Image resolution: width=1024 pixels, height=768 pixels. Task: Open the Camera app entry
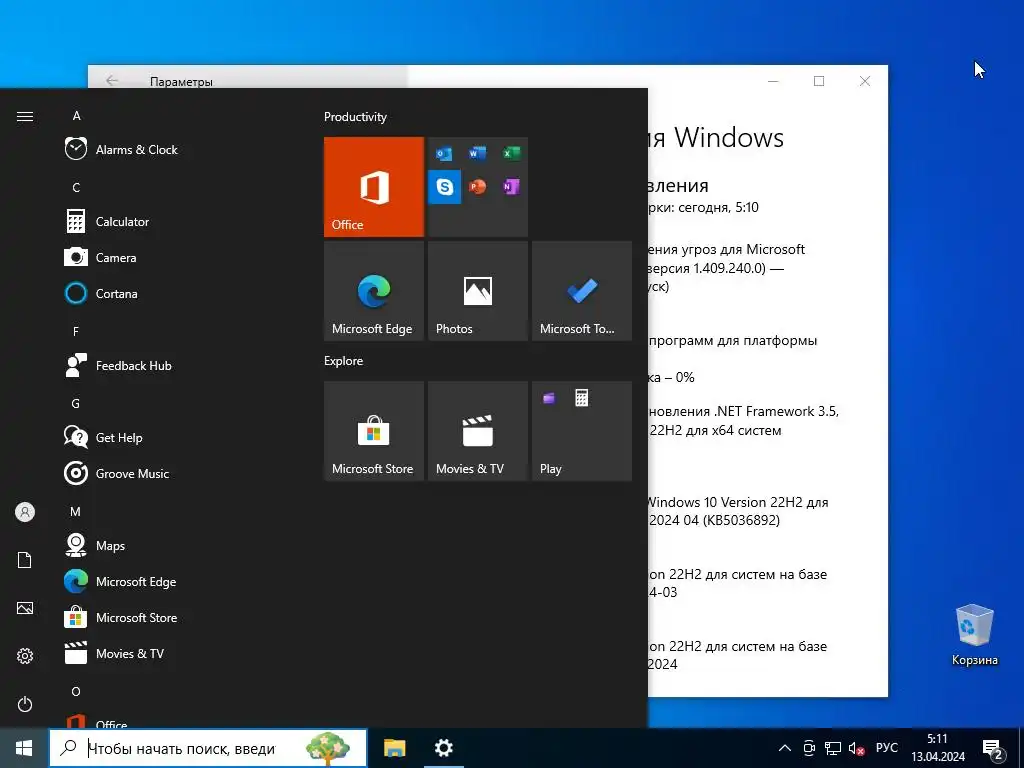[178, 257]
